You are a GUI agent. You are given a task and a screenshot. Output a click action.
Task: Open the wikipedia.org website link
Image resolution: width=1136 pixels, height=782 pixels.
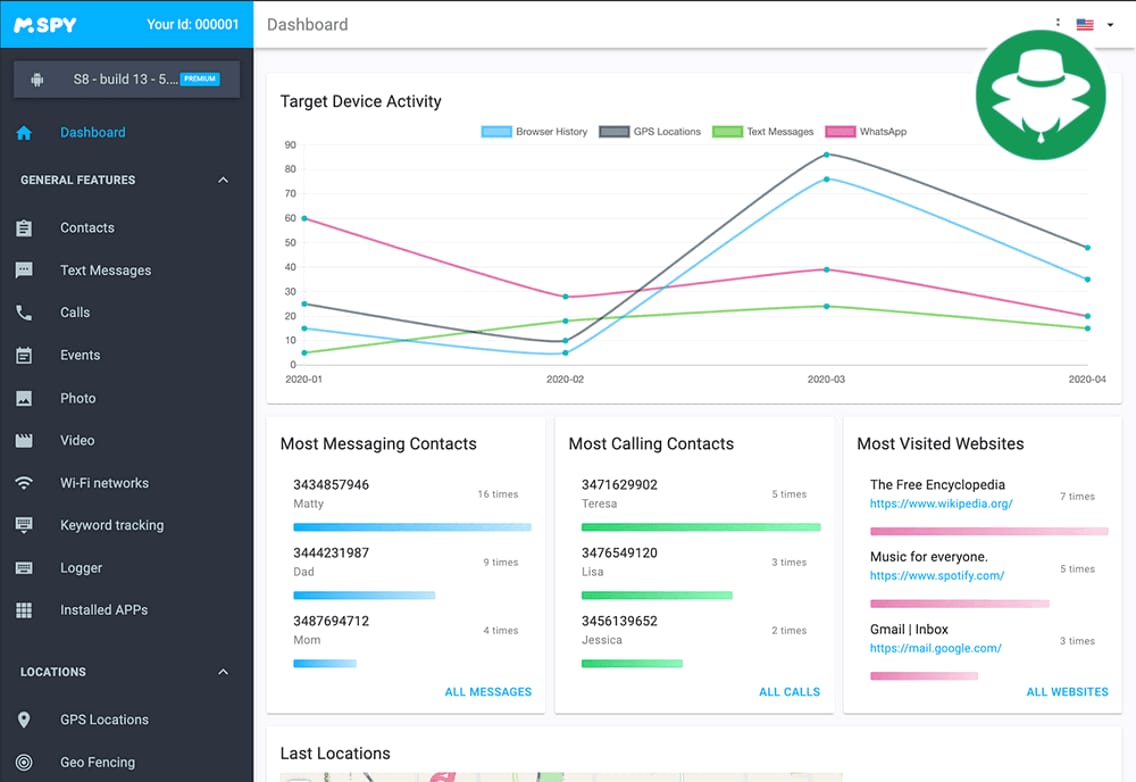point(941,504)
